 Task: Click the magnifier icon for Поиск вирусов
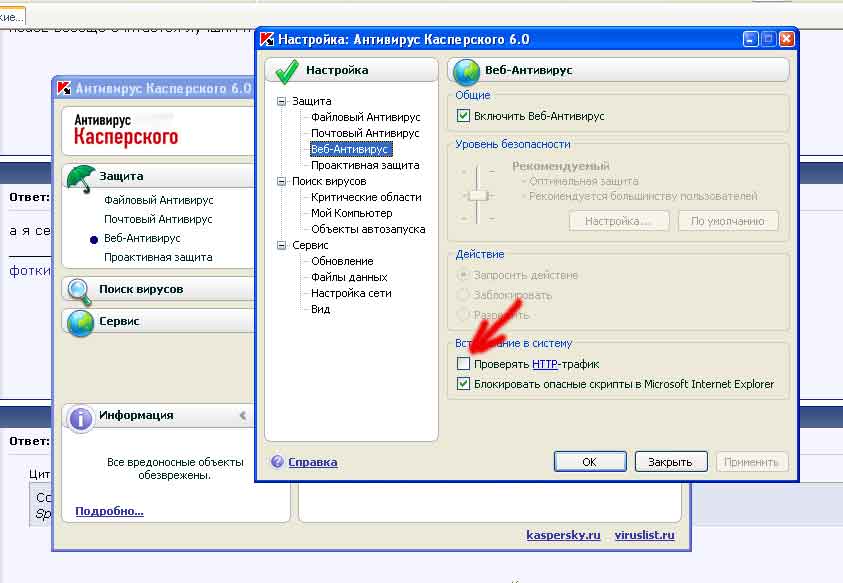(x=80, y=291)
